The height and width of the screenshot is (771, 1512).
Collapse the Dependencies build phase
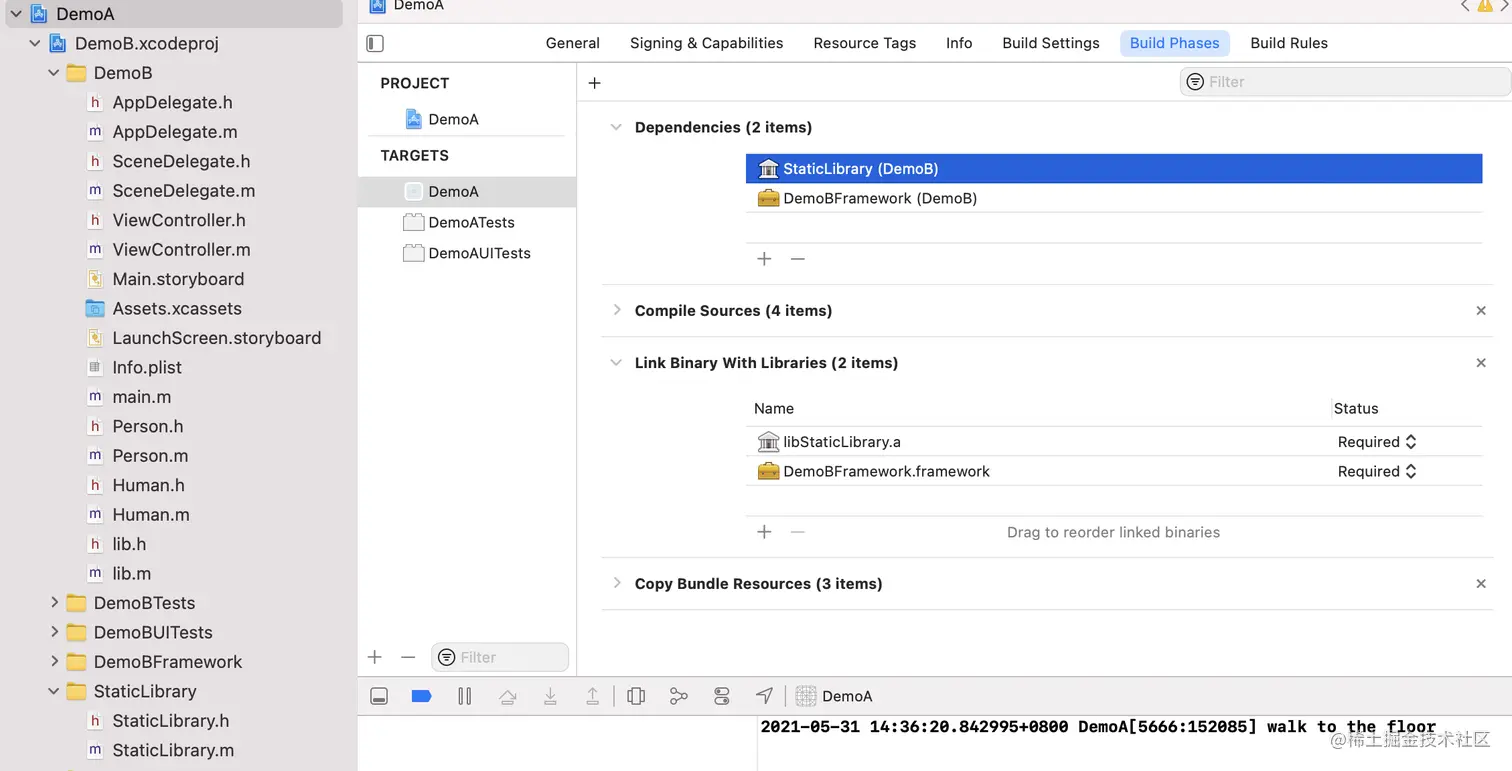(616, 127)
